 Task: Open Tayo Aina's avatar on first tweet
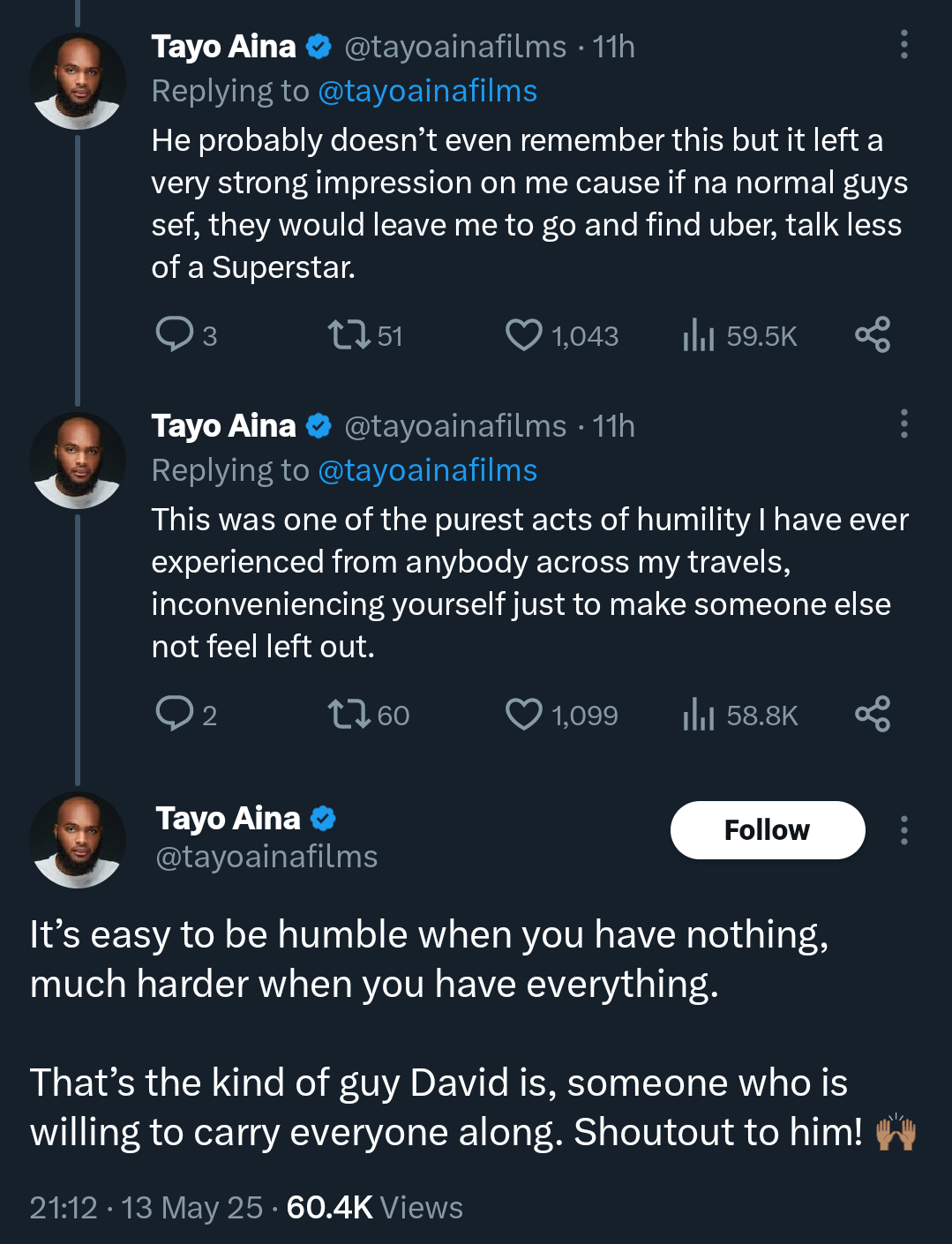(78, 81)
